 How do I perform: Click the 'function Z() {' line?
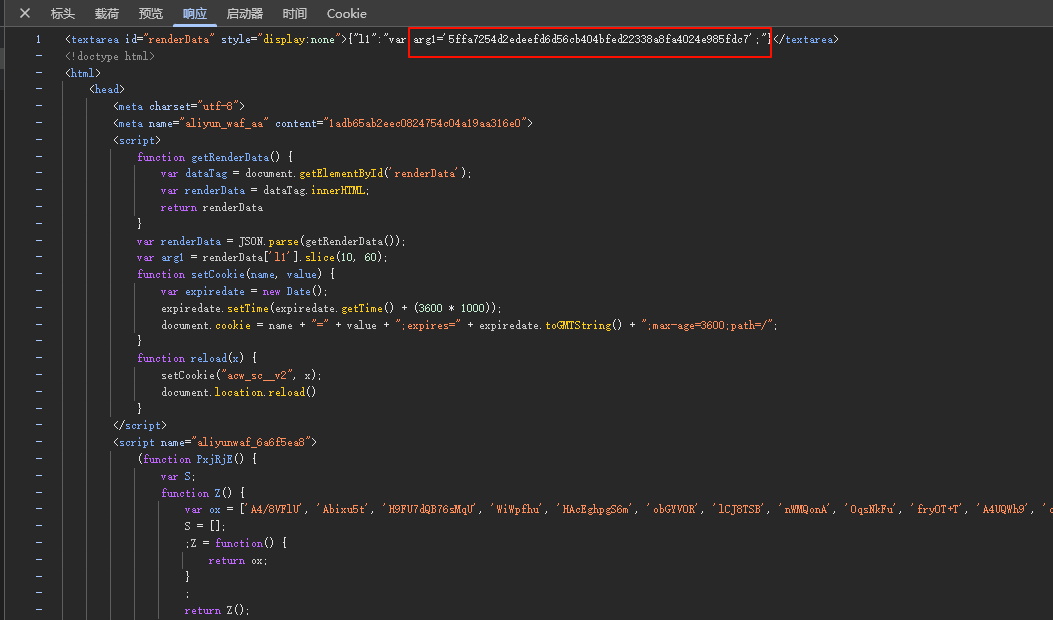coord(203,493)
